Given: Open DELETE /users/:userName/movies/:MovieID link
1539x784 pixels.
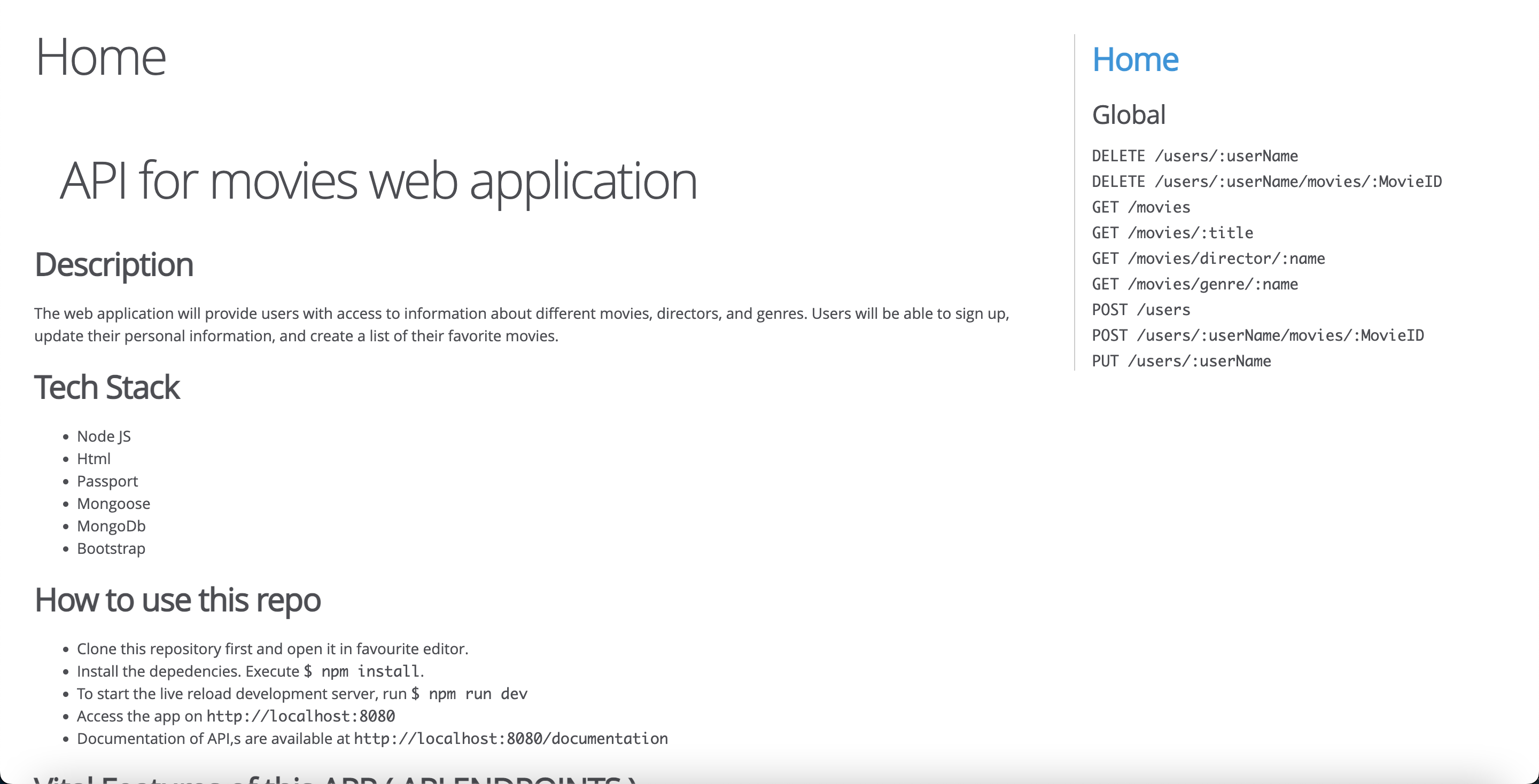Looking at the screenshot, I should (x=1266, y=182).
